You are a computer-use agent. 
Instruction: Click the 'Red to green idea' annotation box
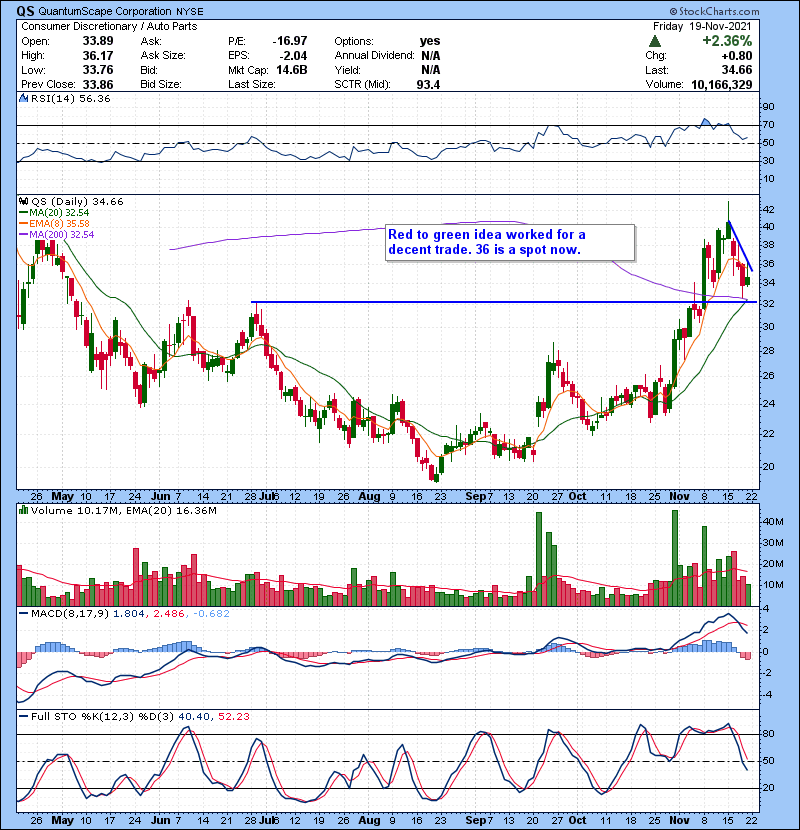pyautogui.click(x=510, y=242)
